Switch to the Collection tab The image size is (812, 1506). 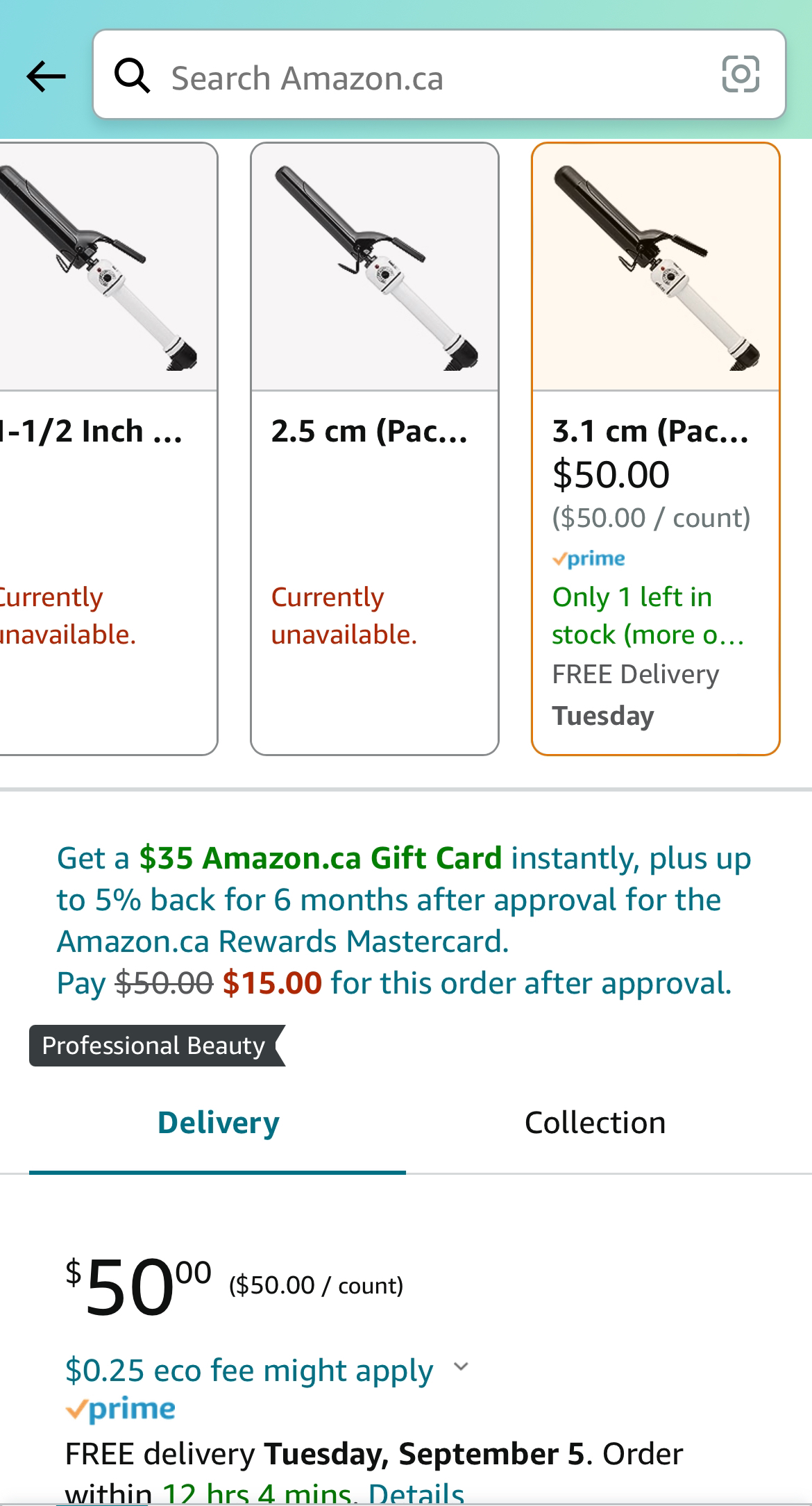[x=595, y=1123]
